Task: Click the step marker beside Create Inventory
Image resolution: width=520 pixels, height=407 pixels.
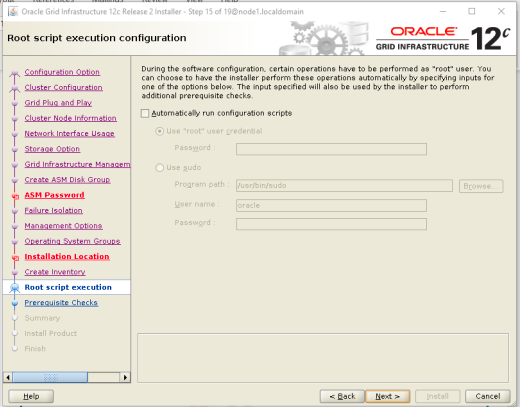Action: [14, 273]
